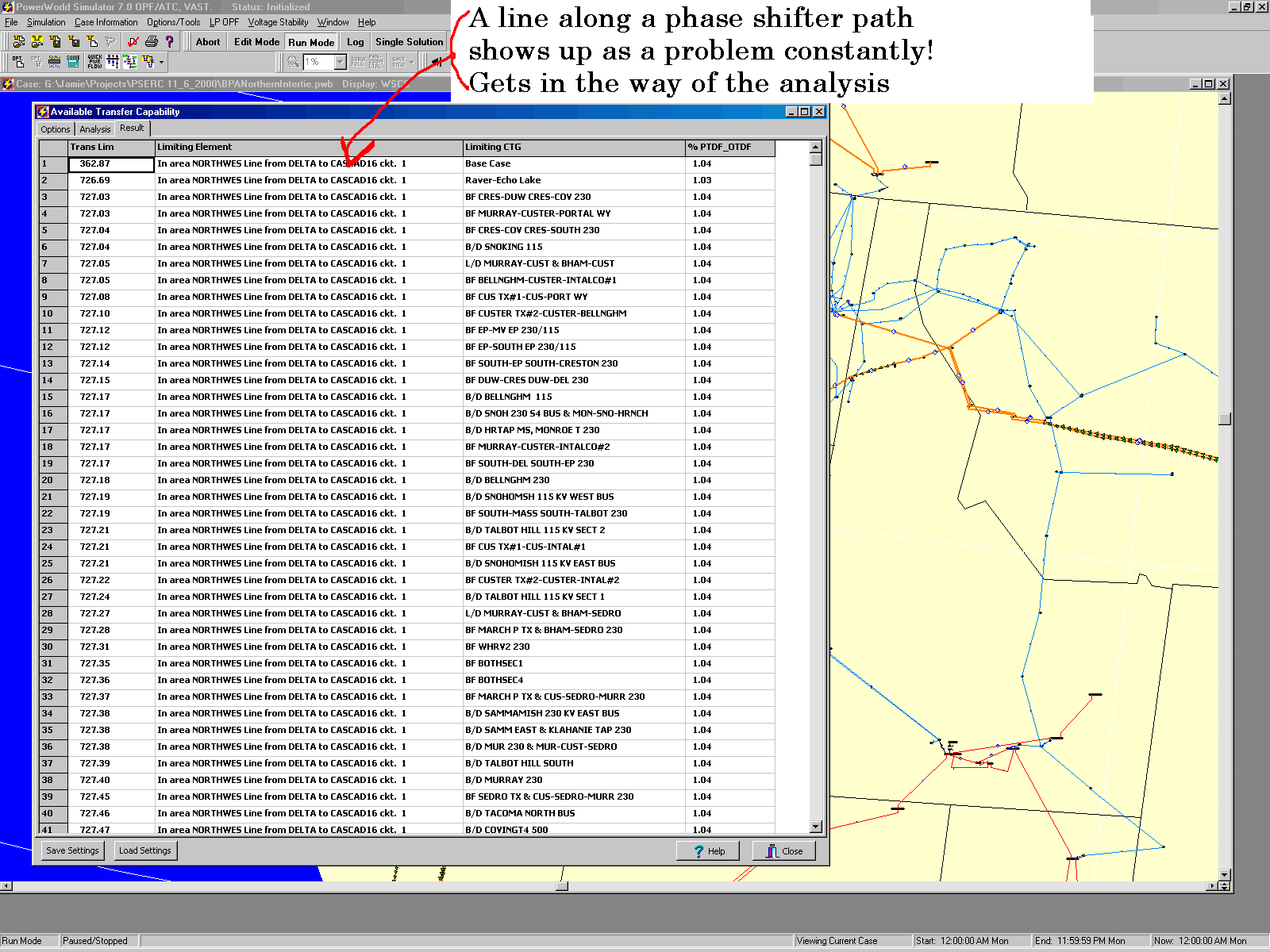1270x952 pixels.
Task: Click the Print icon in the toolbar
Action: tap(152, 41)
